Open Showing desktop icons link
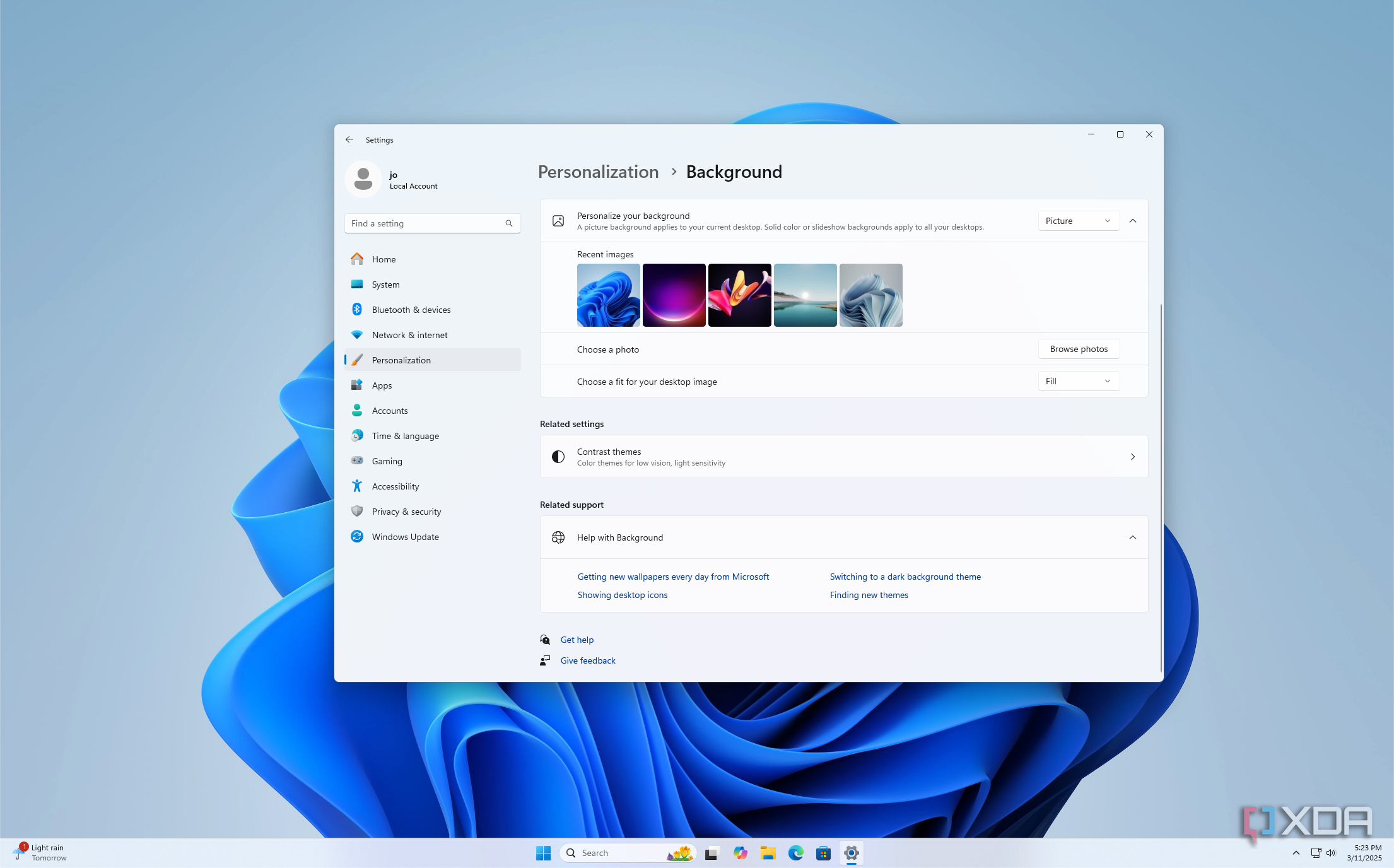The width and height of the screenshot is (1394, 868). (x=622, y=595)
